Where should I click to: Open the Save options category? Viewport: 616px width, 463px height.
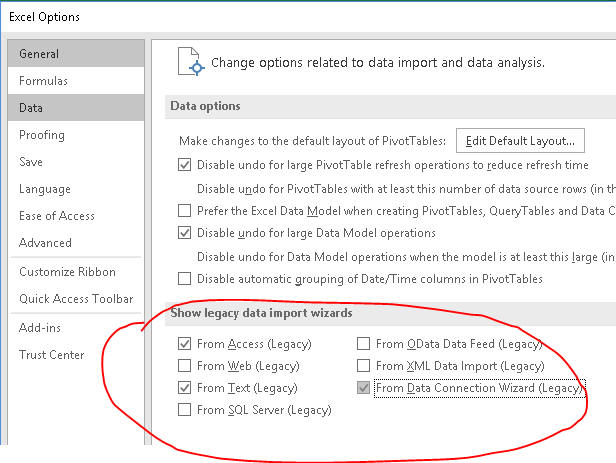76,161
